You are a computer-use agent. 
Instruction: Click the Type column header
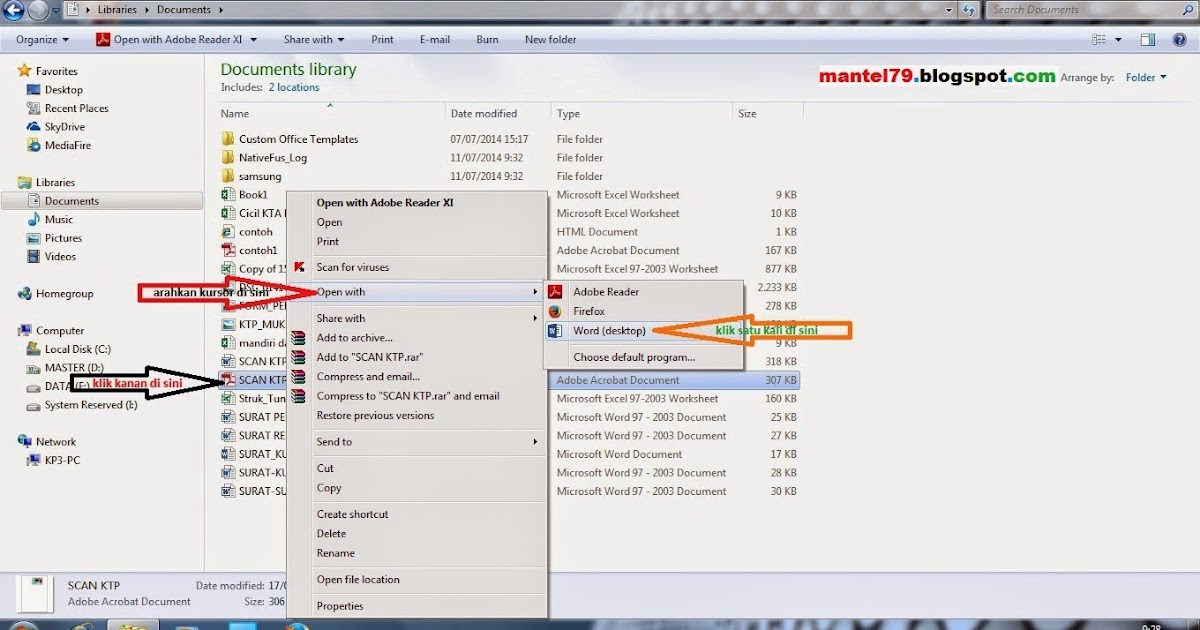(642, 114)
